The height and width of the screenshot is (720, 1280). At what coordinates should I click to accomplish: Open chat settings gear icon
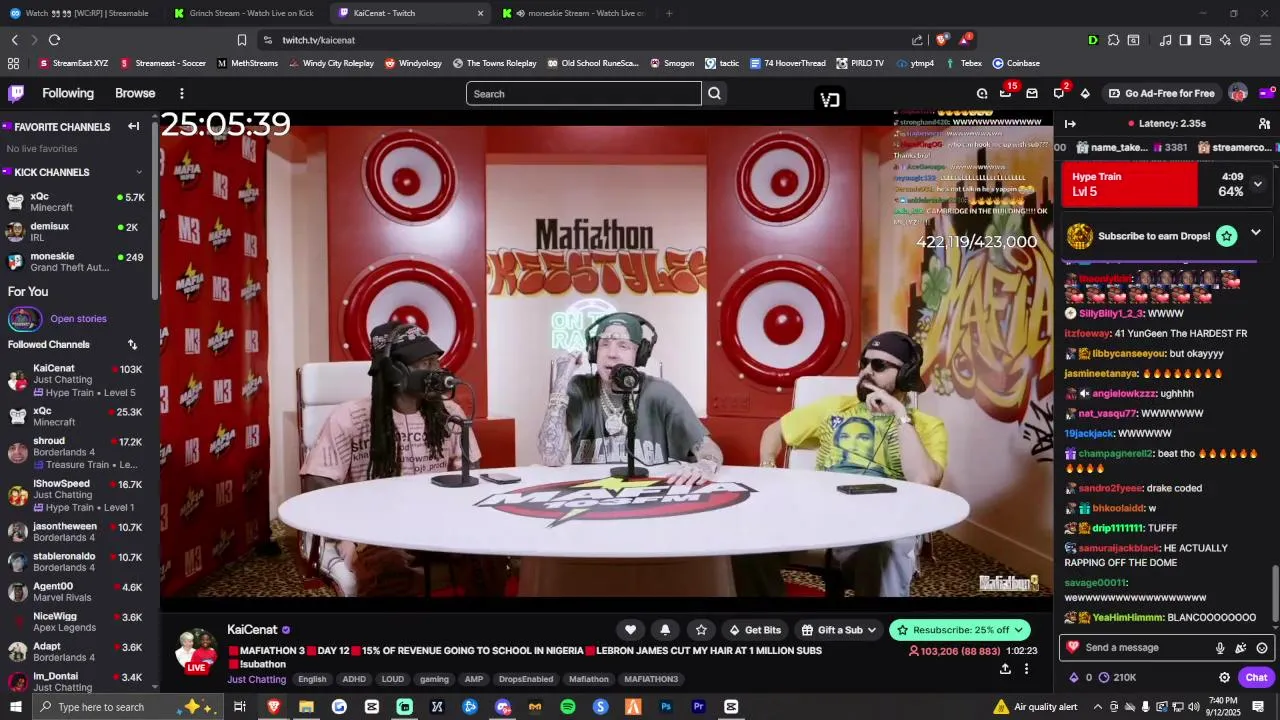[x=1224, y=677]
